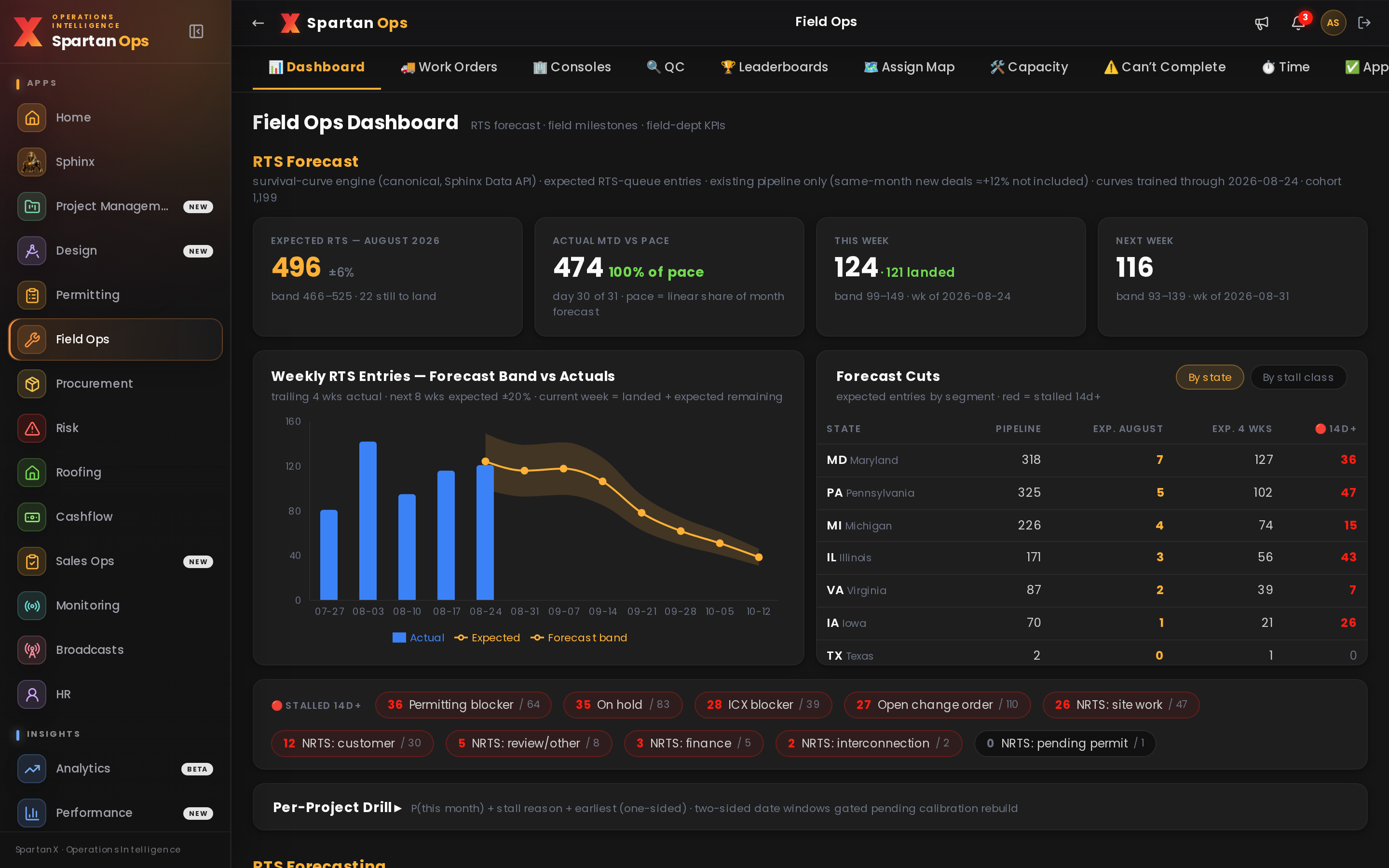This screenshot has width=1389, height=868.
Task: Select By state forecast cut toggle
Action: coord(1210,377)
